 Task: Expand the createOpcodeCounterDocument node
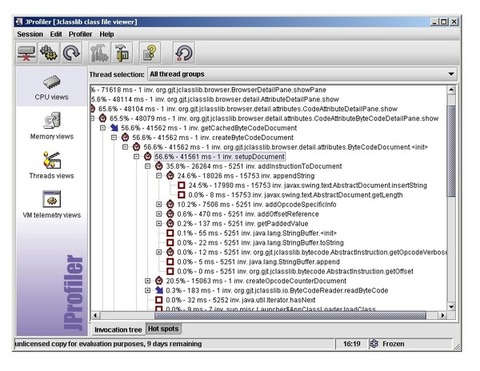pyautogui.click(x=148, y=281)
